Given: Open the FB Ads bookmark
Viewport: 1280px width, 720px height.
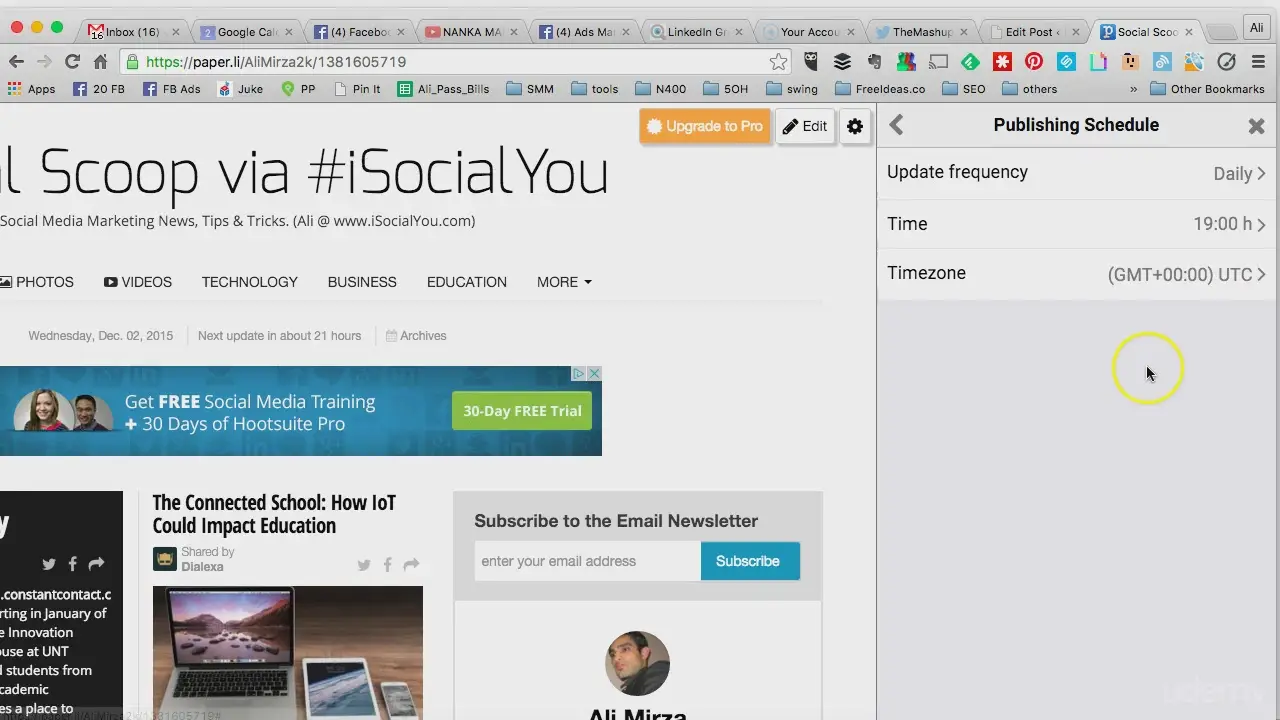Looking at the screenshot, I should pos(172,89).
